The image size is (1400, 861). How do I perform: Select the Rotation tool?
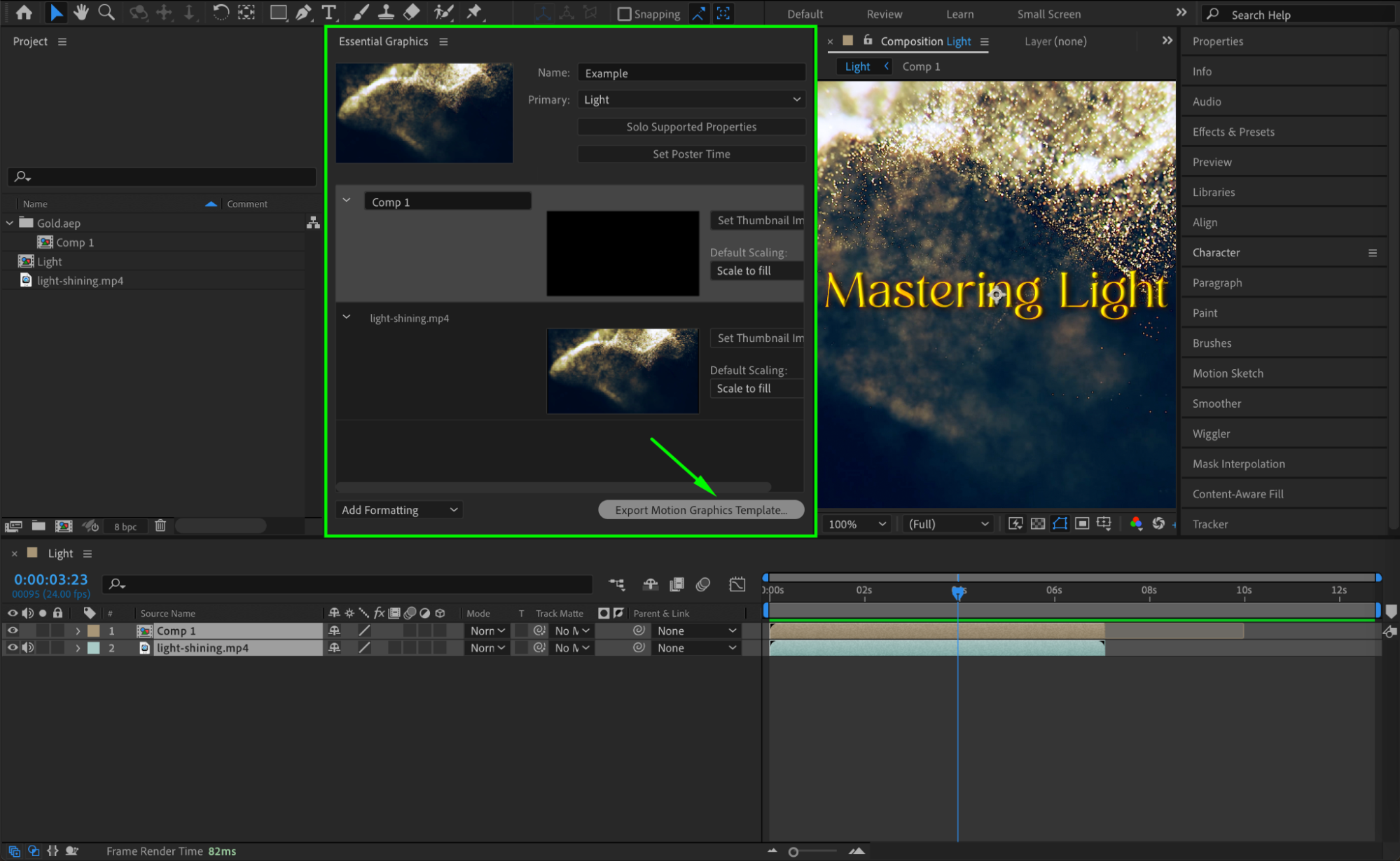pyautogui.click(x=221, y=12)
